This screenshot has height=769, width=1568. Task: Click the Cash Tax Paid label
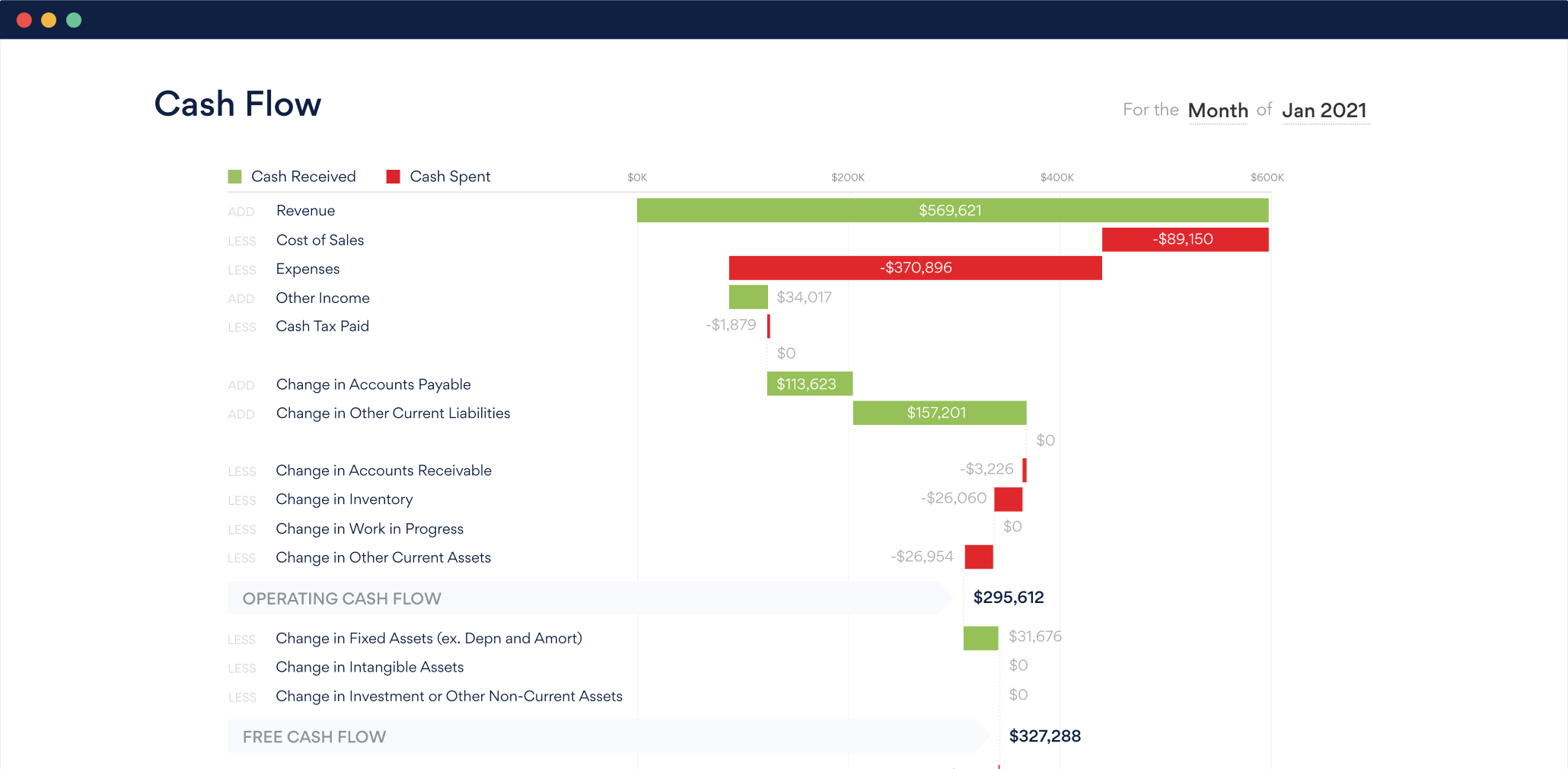(x=322, y=326)
